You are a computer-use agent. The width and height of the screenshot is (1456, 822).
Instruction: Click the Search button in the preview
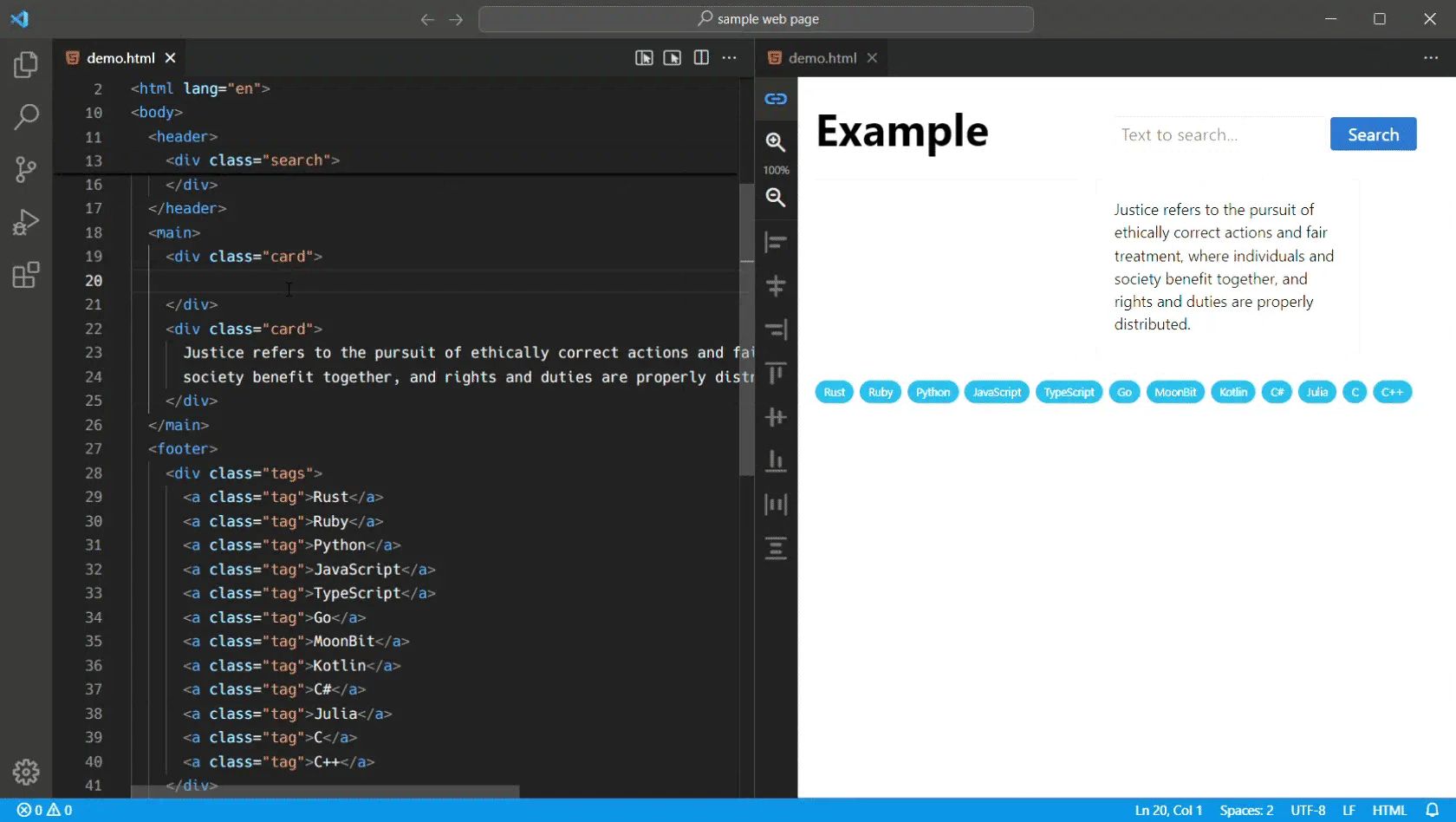(x=1373, y=134)
